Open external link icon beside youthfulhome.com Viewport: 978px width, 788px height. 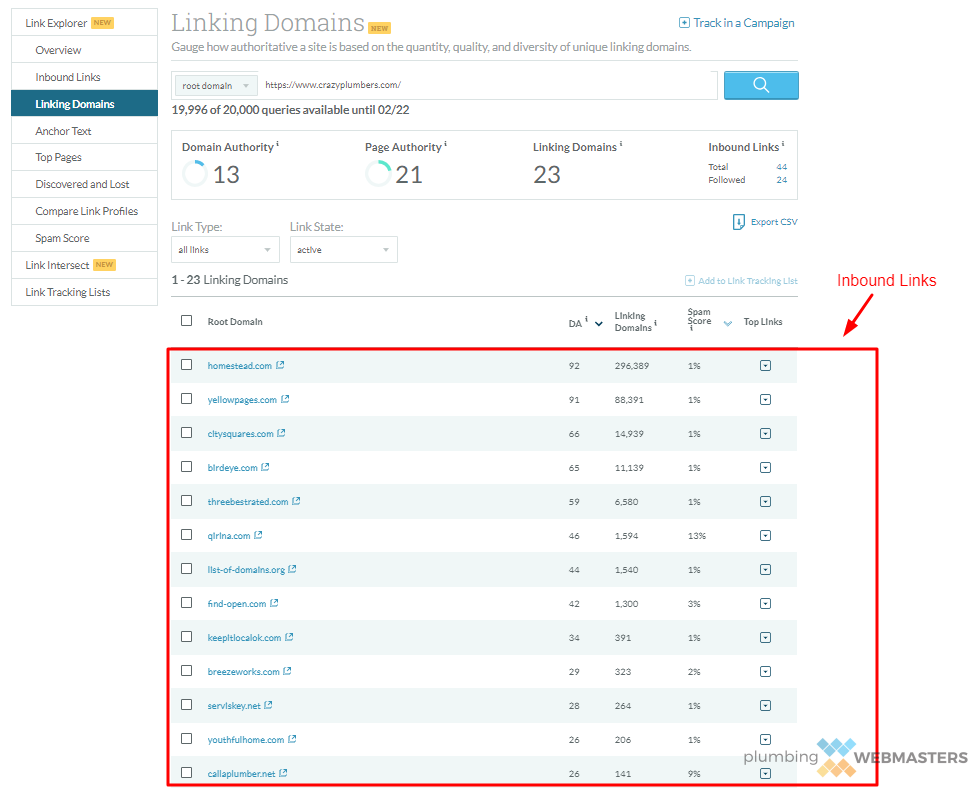pyautogui.click(x=292, y=739)
